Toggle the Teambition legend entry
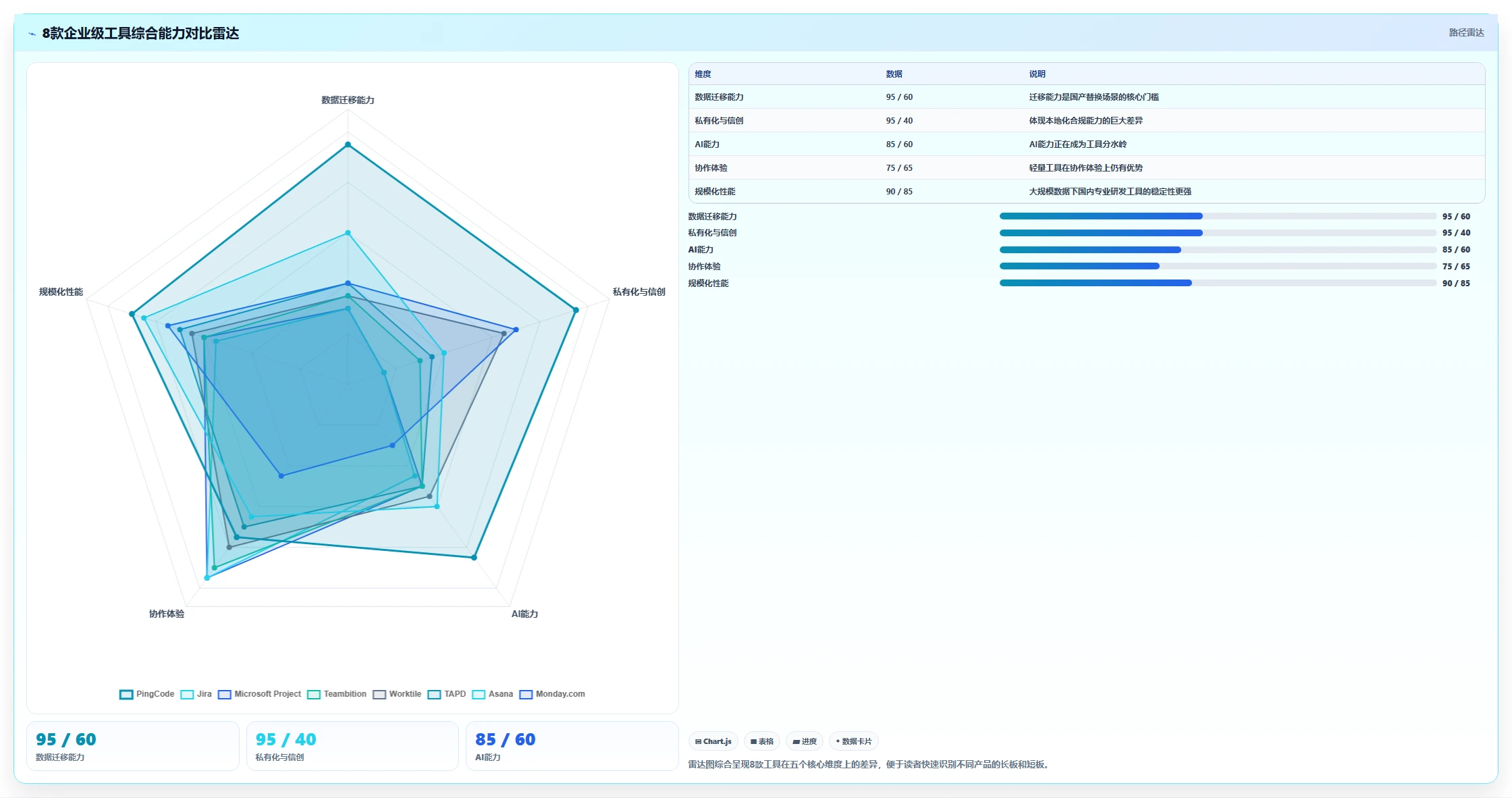This screenshot has height=798, width=1512. point(336,694)
